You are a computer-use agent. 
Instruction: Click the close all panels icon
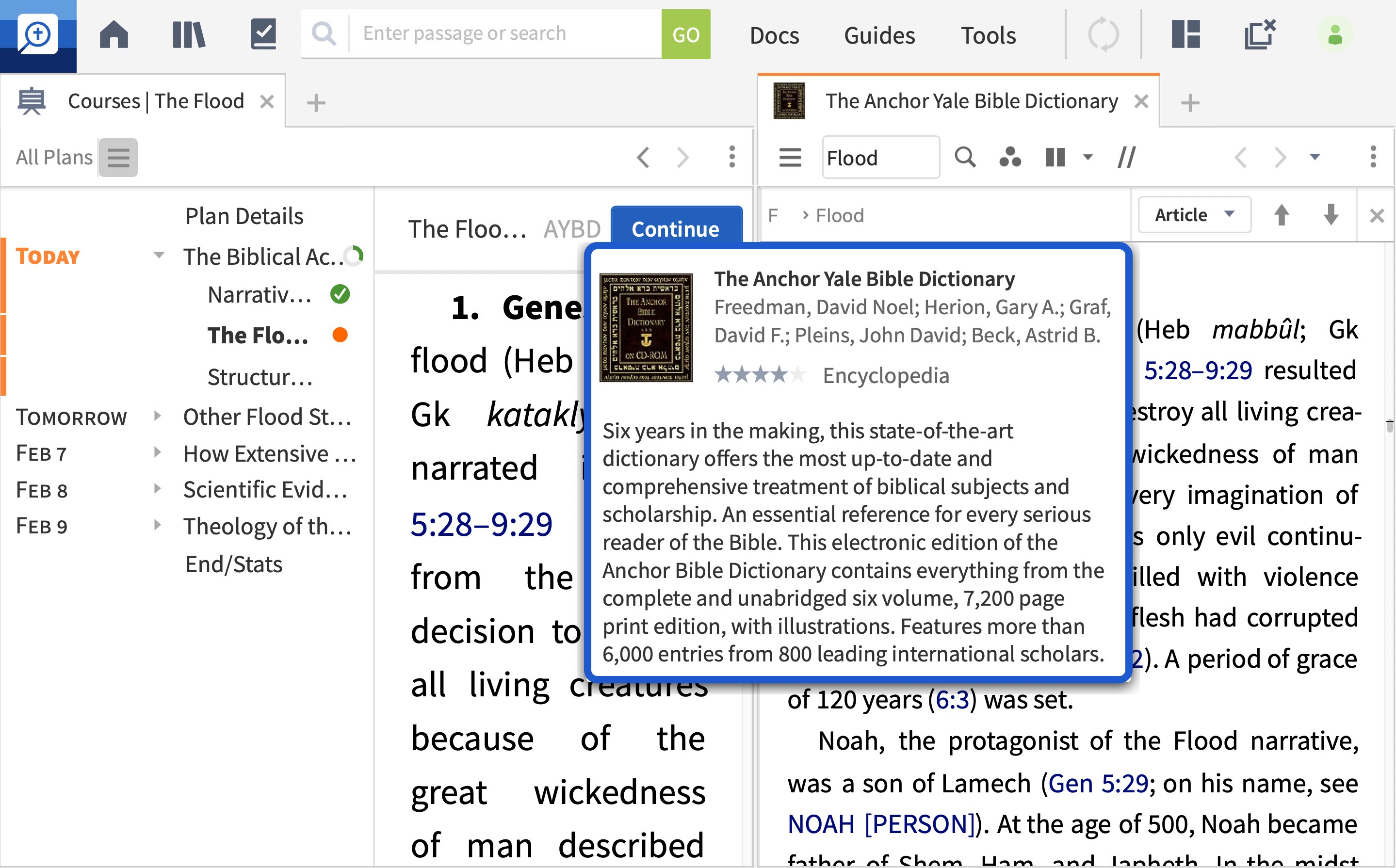(1260, 34)
